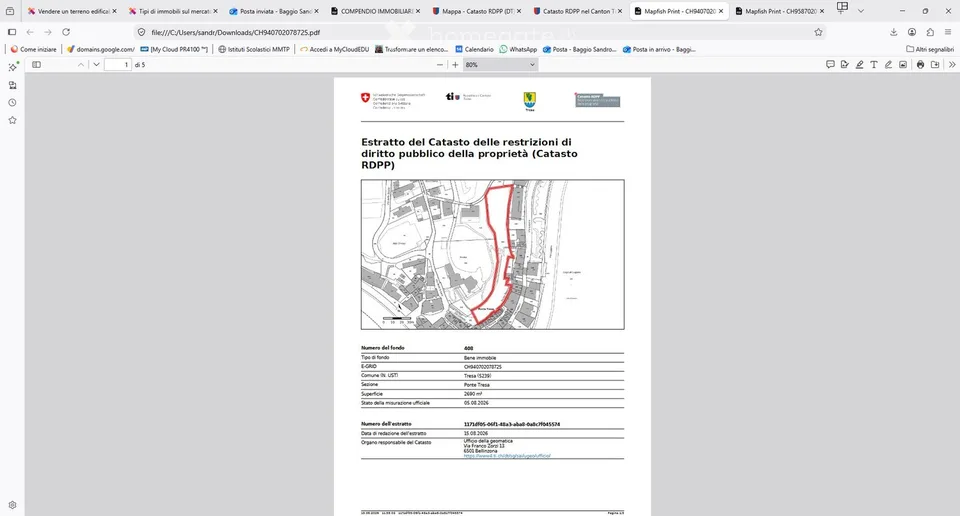
Task: Open Accedi a MyCloudEDU bookmark
Action: pyautogui.click(x=334, y=49)
